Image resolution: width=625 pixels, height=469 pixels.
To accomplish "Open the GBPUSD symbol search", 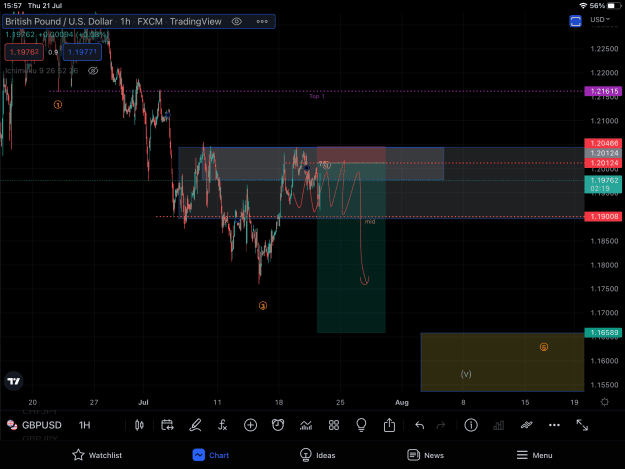I will click(x=35, y=425).
